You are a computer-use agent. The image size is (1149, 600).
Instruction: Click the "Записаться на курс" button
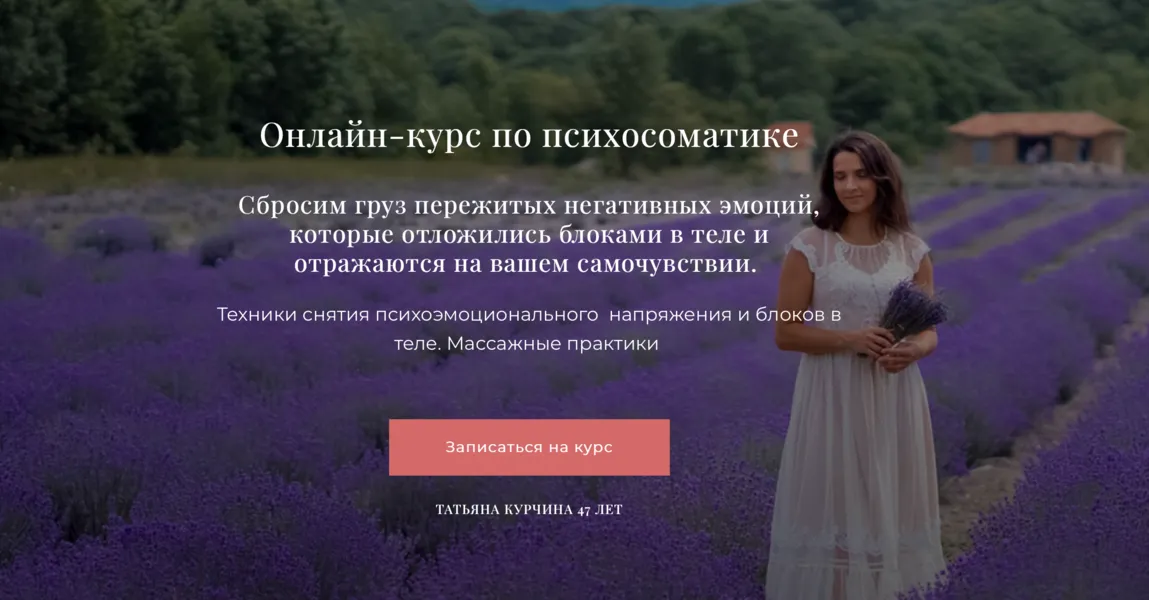529,447
